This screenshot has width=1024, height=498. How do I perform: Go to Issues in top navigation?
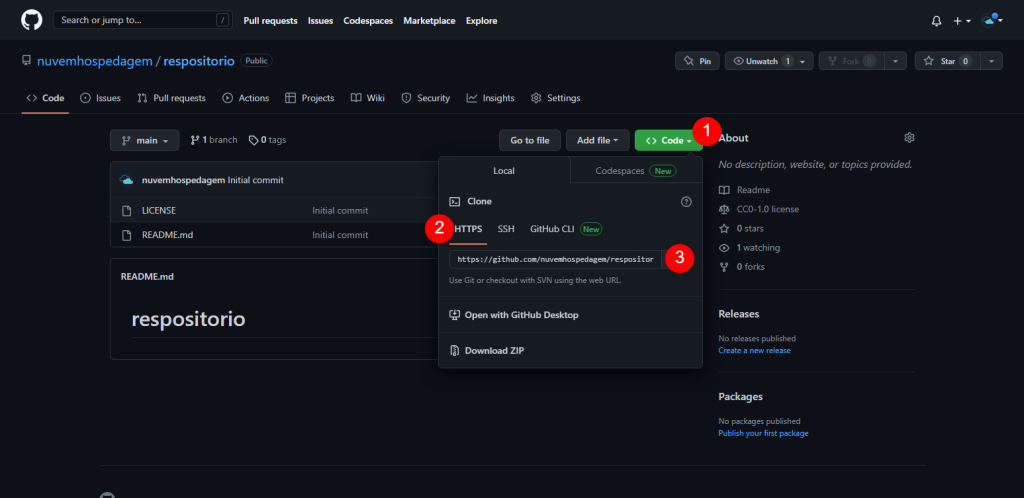tap(321, 21)
